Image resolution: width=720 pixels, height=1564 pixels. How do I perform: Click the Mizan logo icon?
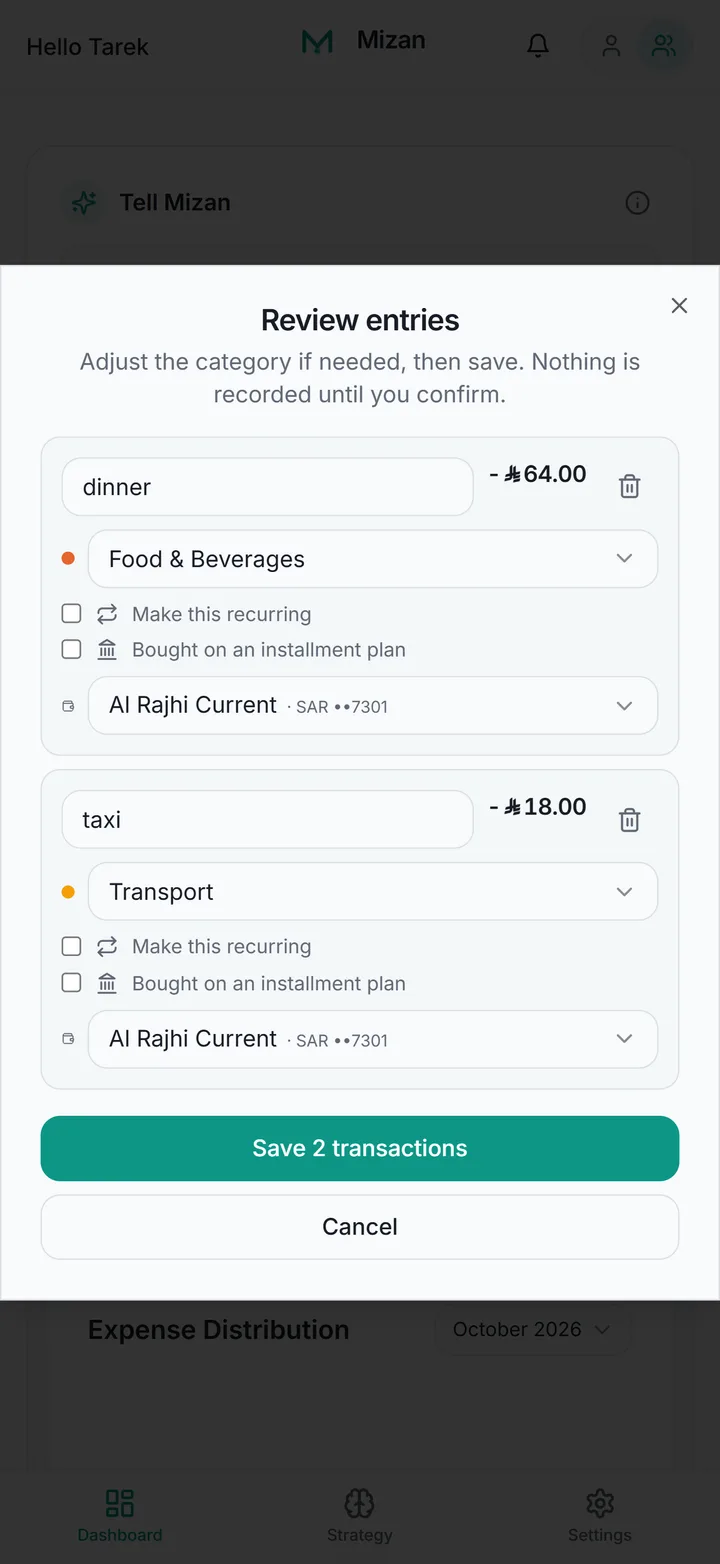317,42
